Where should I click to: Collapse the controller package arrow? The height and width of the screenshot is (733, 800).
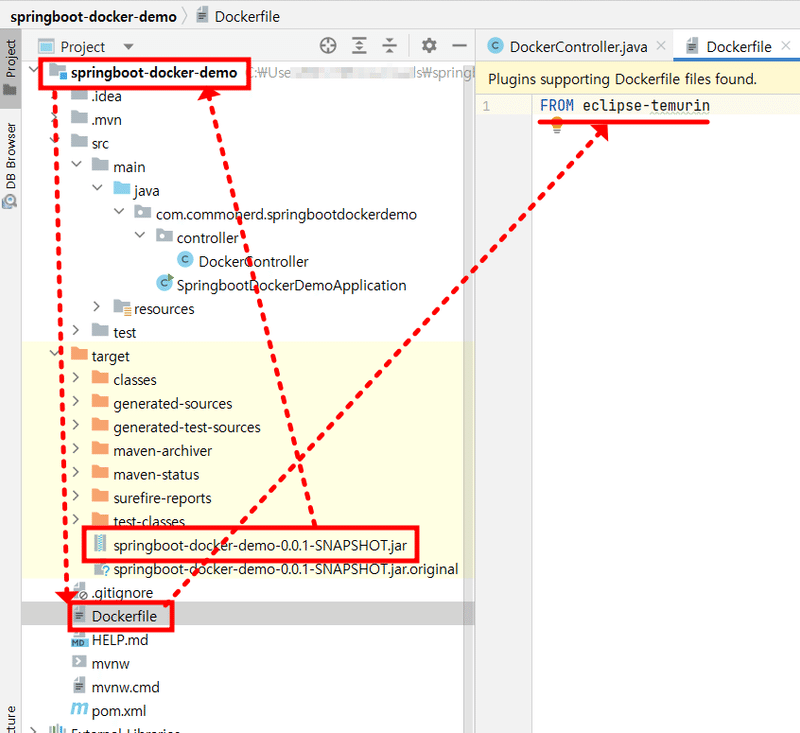[140, 235]
